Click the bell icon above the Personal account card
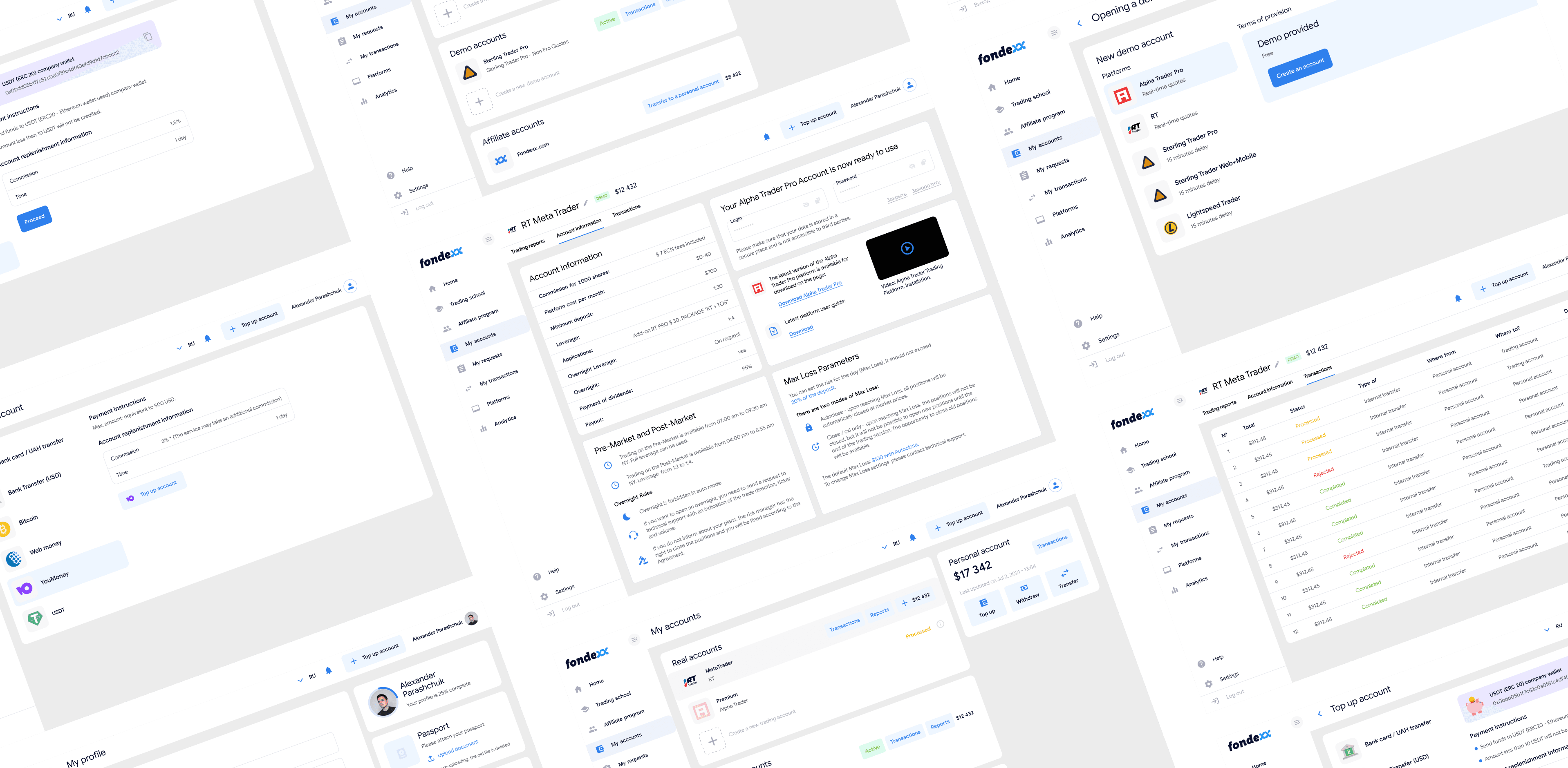 912,537
